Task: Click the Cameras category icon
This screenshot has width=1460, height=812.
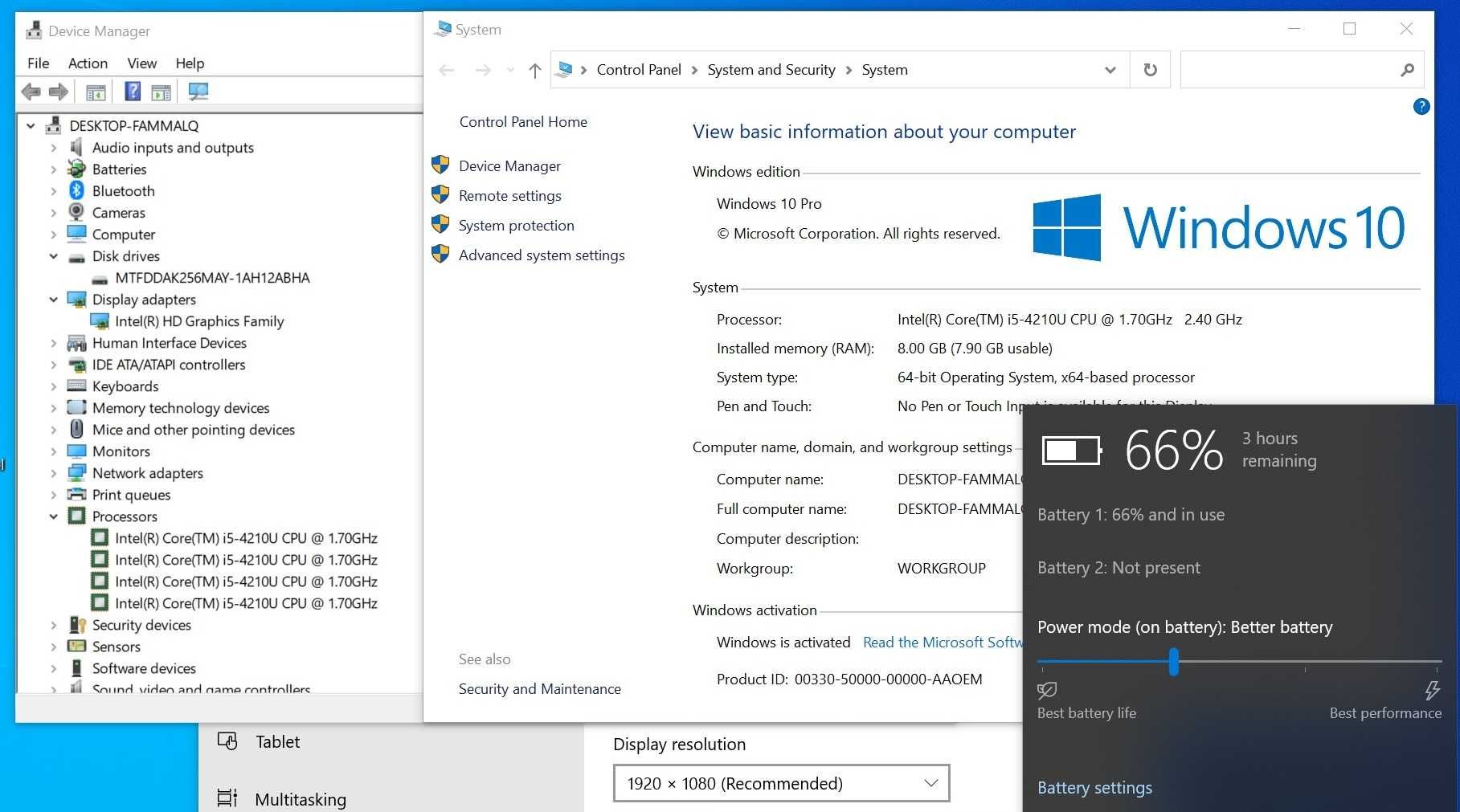Action: pyautogui.click(x=76, y=212)
